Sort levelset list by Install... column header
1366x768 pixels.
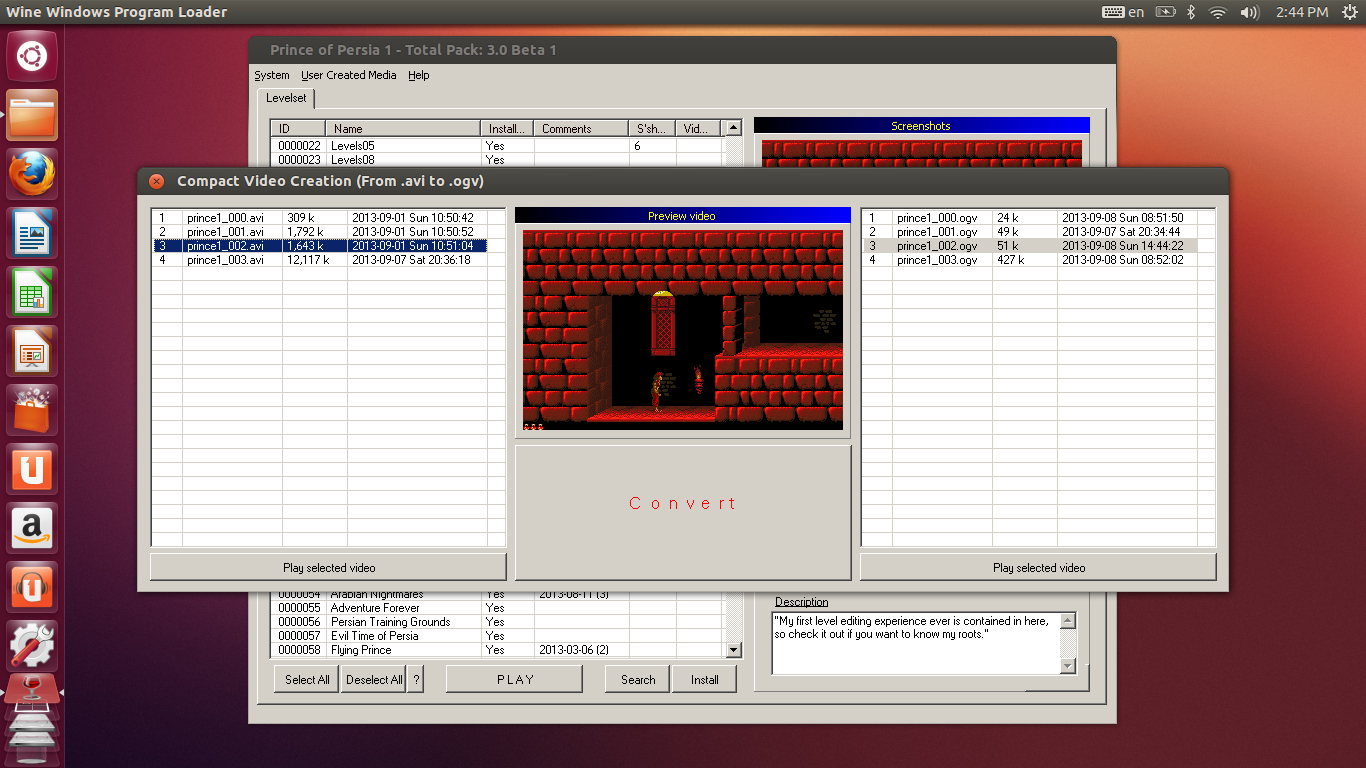[x=508, y=128]
